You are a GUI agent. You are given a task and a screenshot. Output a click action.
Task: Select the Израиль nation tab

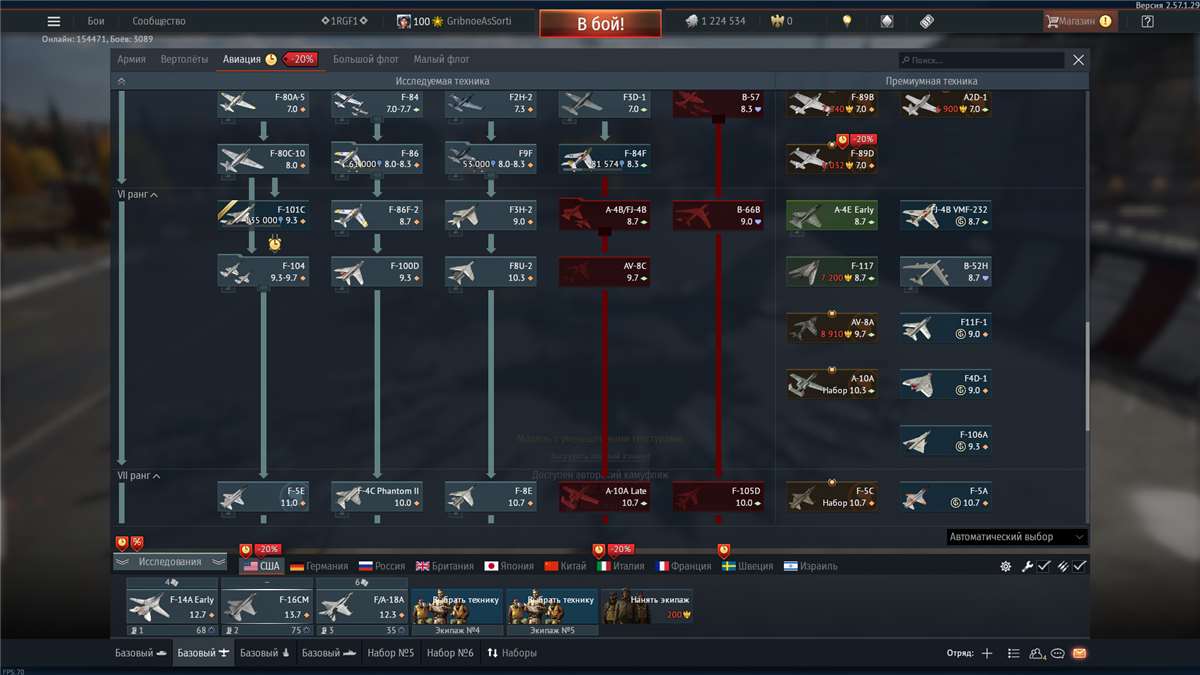811,566
